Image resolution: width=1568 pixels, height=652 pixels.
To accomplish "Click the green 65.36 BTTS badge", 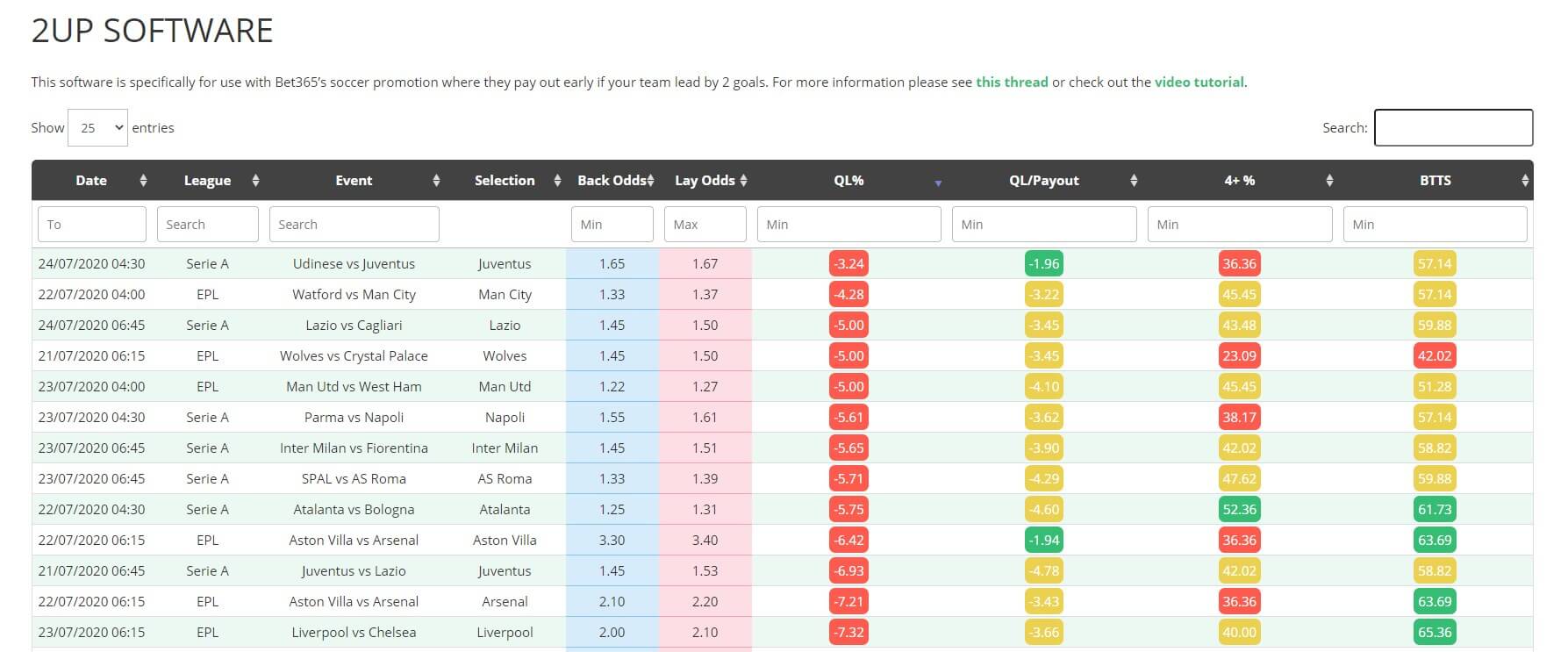I will [1436, 633].
